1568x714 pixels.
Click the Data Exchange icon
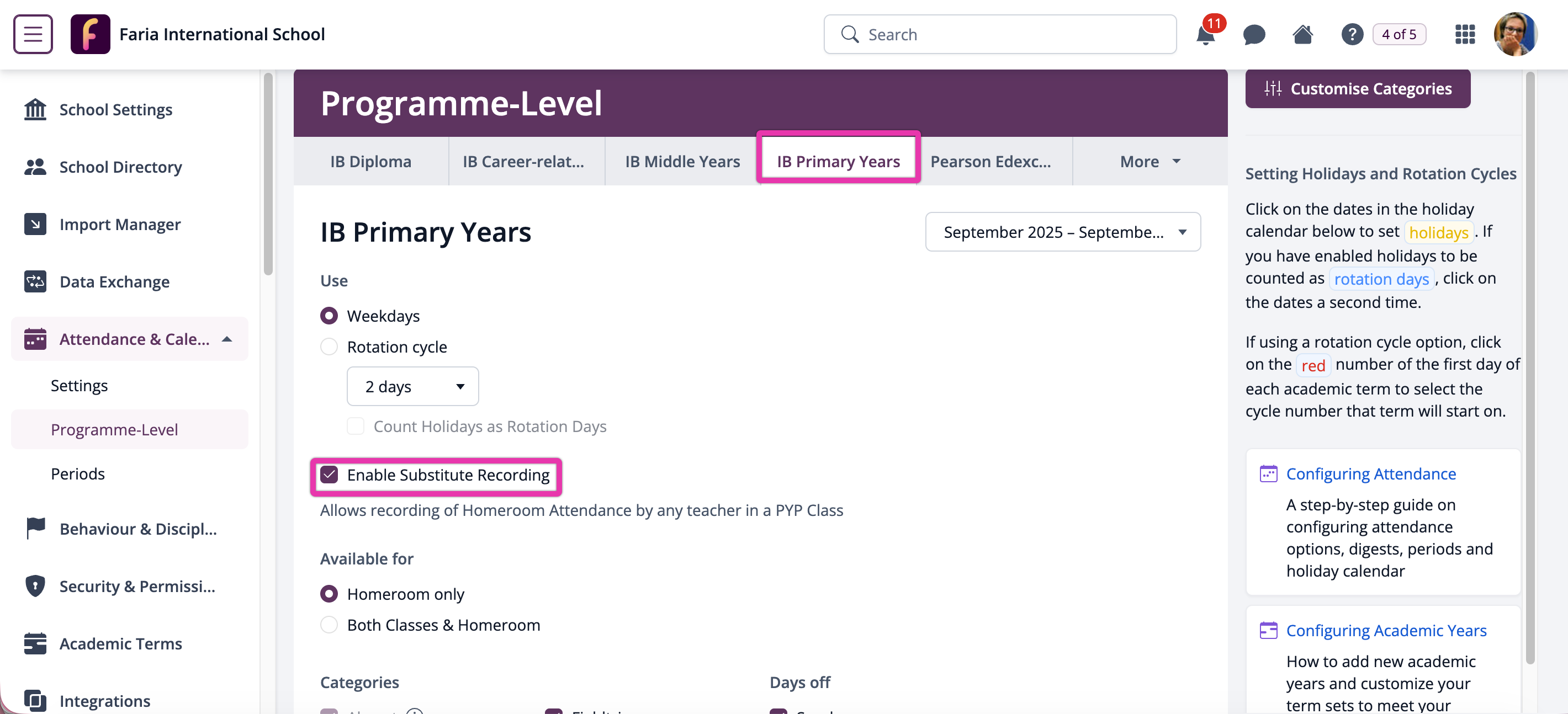tap(35, 281)
